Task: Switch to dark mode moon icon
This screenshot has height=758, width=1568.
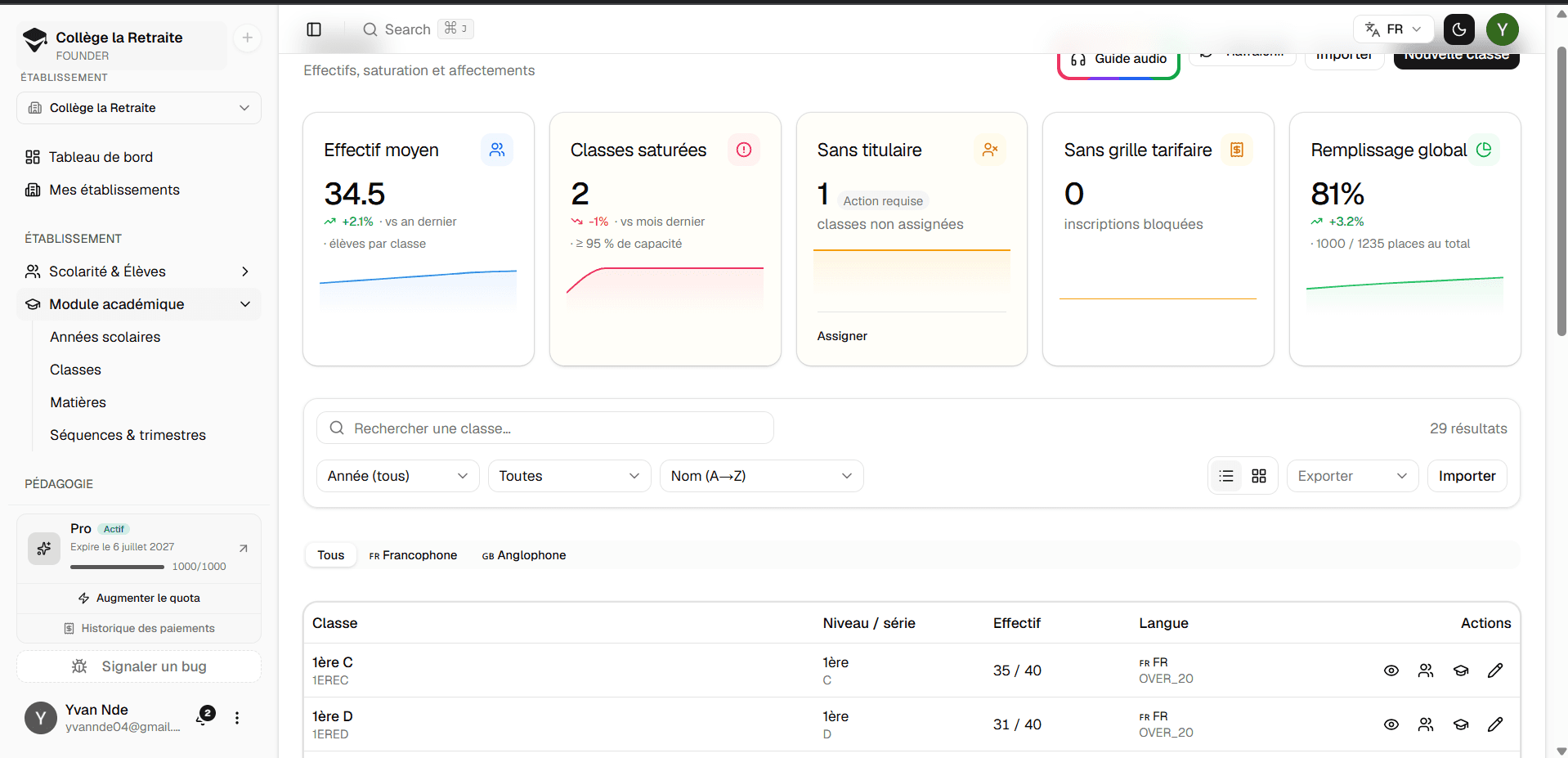Action: tap(1459, 29)
